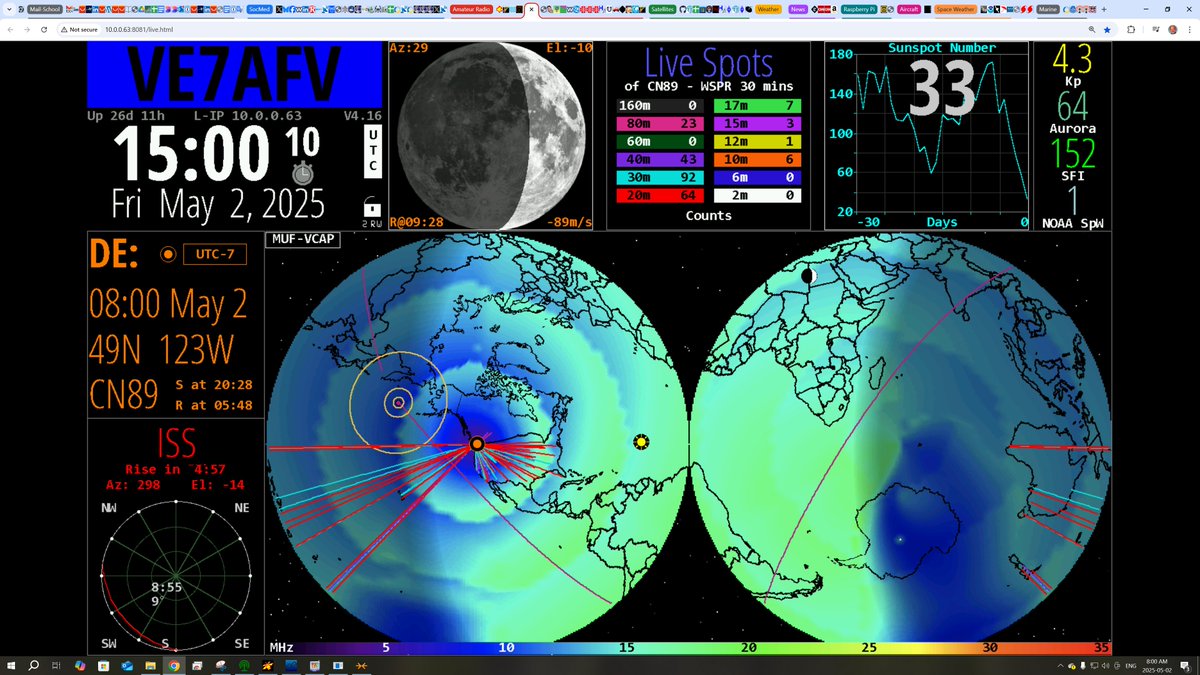The height and width of the screenshot is (675, 1200).
Task: Click the moon marker on the right hemisphere
Action: (x=808, y=275)
